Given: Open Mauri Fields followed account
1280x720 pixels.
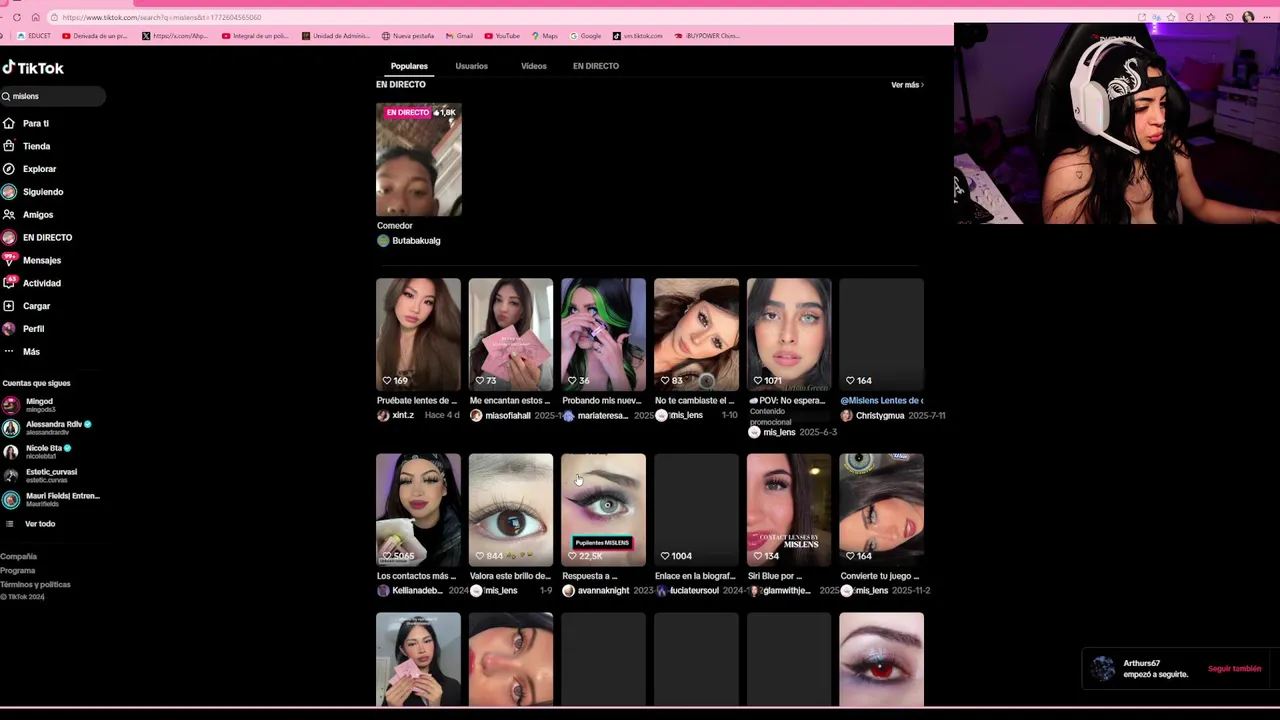Looking at the screenshot, I should tap(51, 500).
